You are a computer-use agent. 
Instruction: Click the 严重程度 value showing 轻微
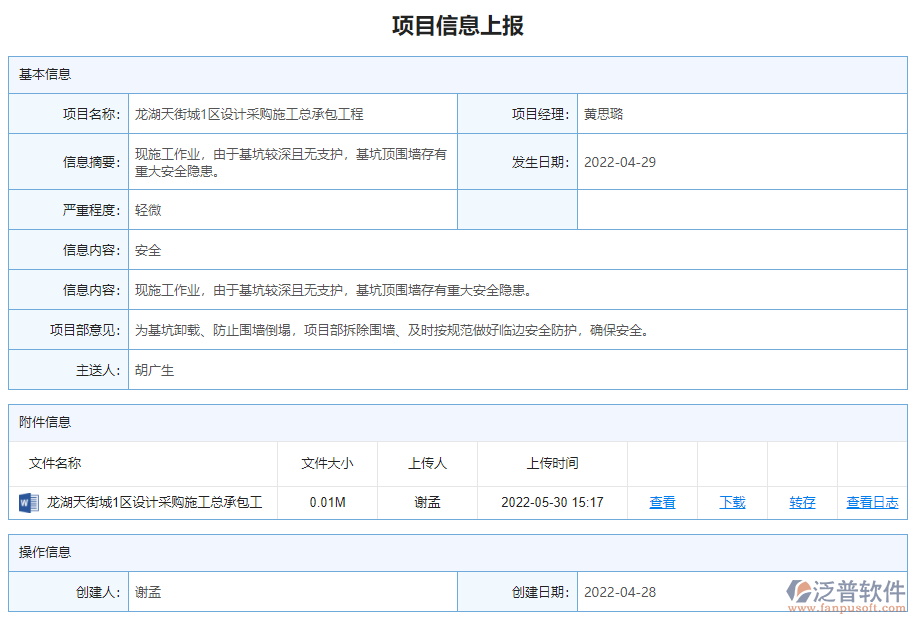(145, 210)
